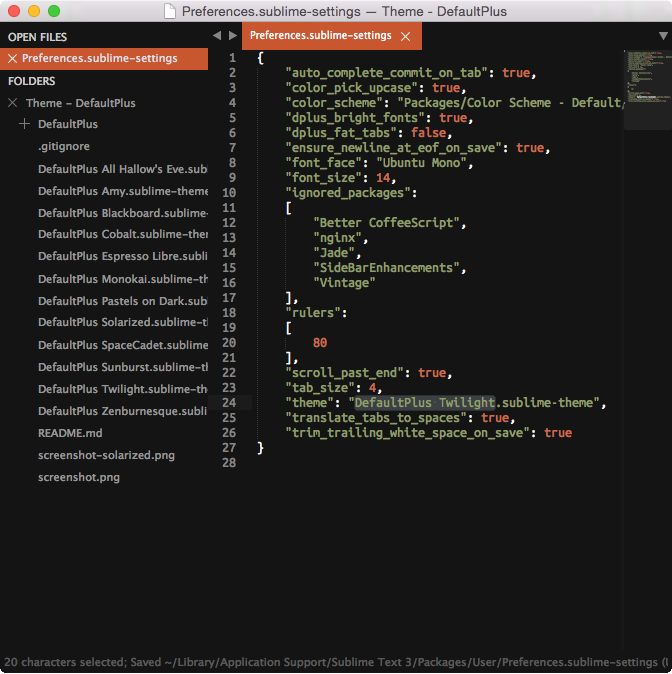Open DefaultPlus Amy.sublime-theme file

point(123,191)
